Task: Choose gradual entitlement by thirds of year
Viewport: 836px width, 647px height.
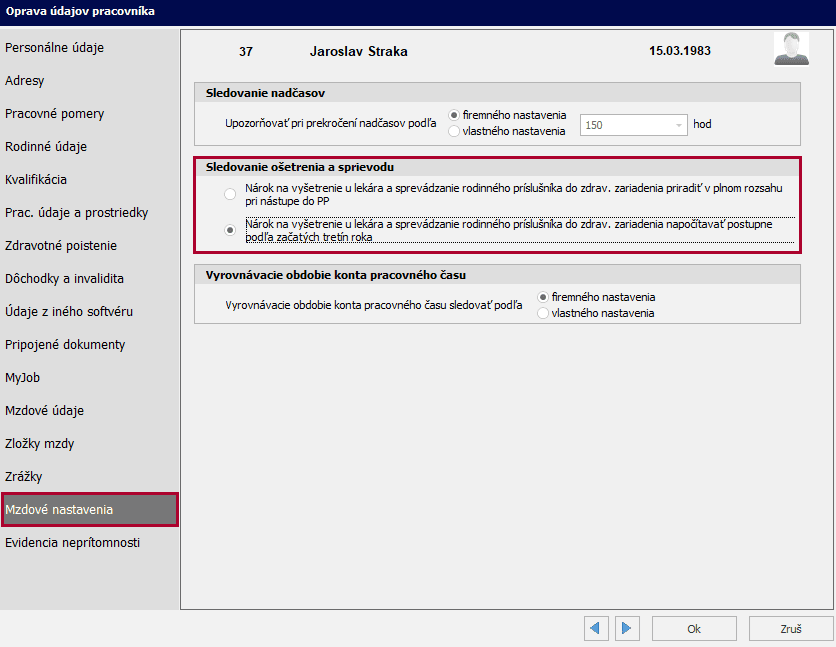Action: tap(231, 231)
